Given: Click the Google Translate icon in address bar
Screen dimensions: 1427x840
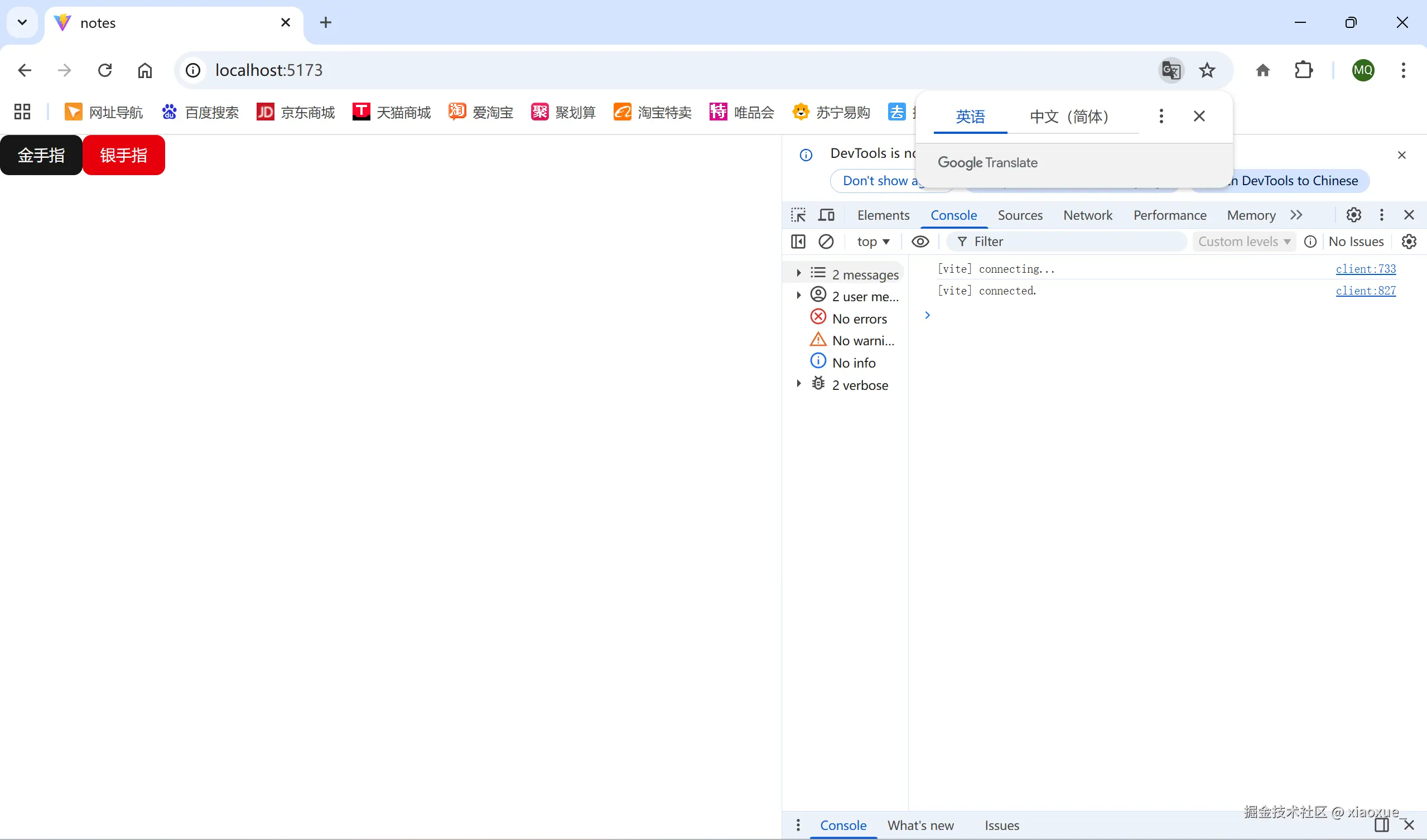Looking at the screenshot, I should click(1170, 70).
